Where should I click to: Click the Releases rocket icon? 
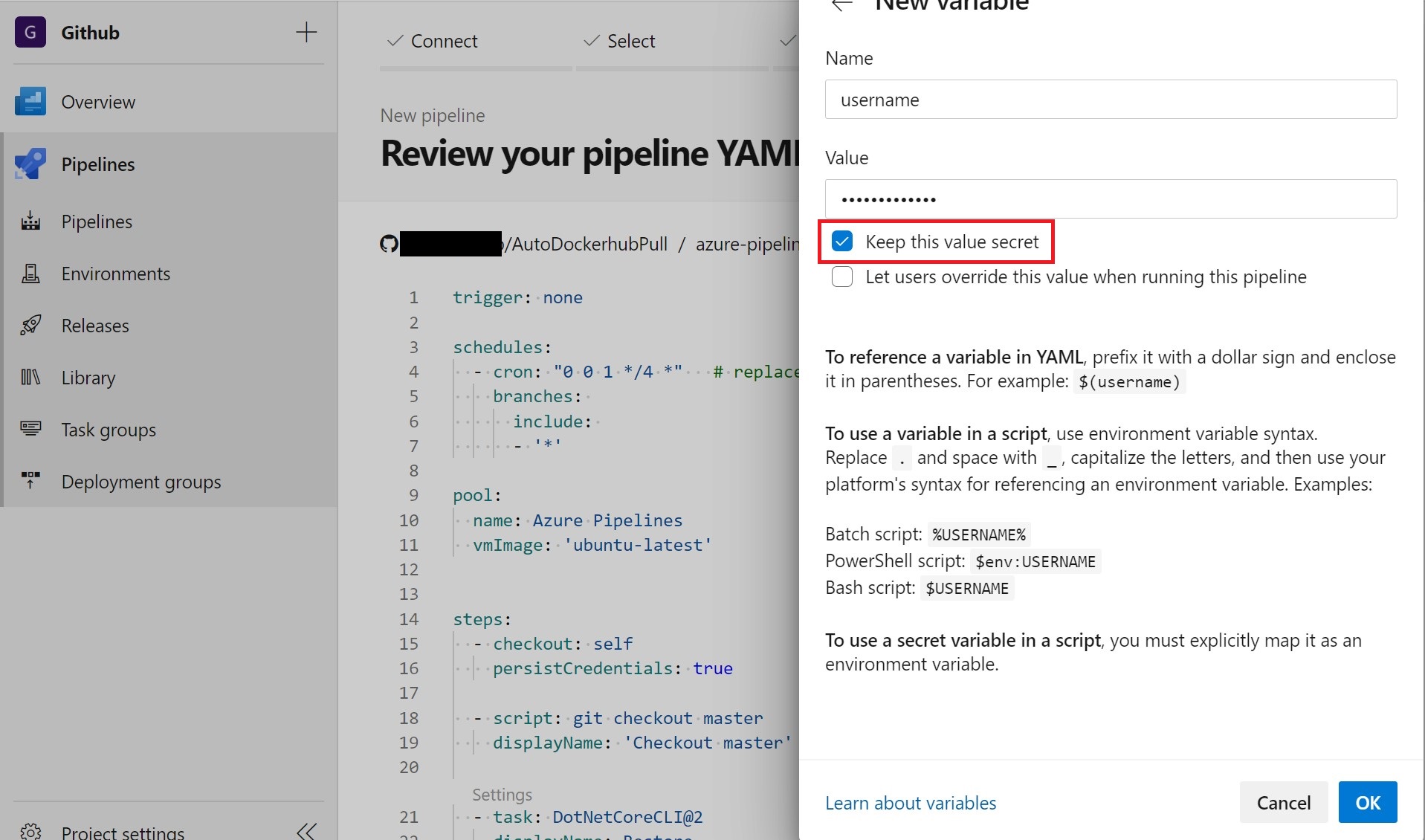point(30,326)
